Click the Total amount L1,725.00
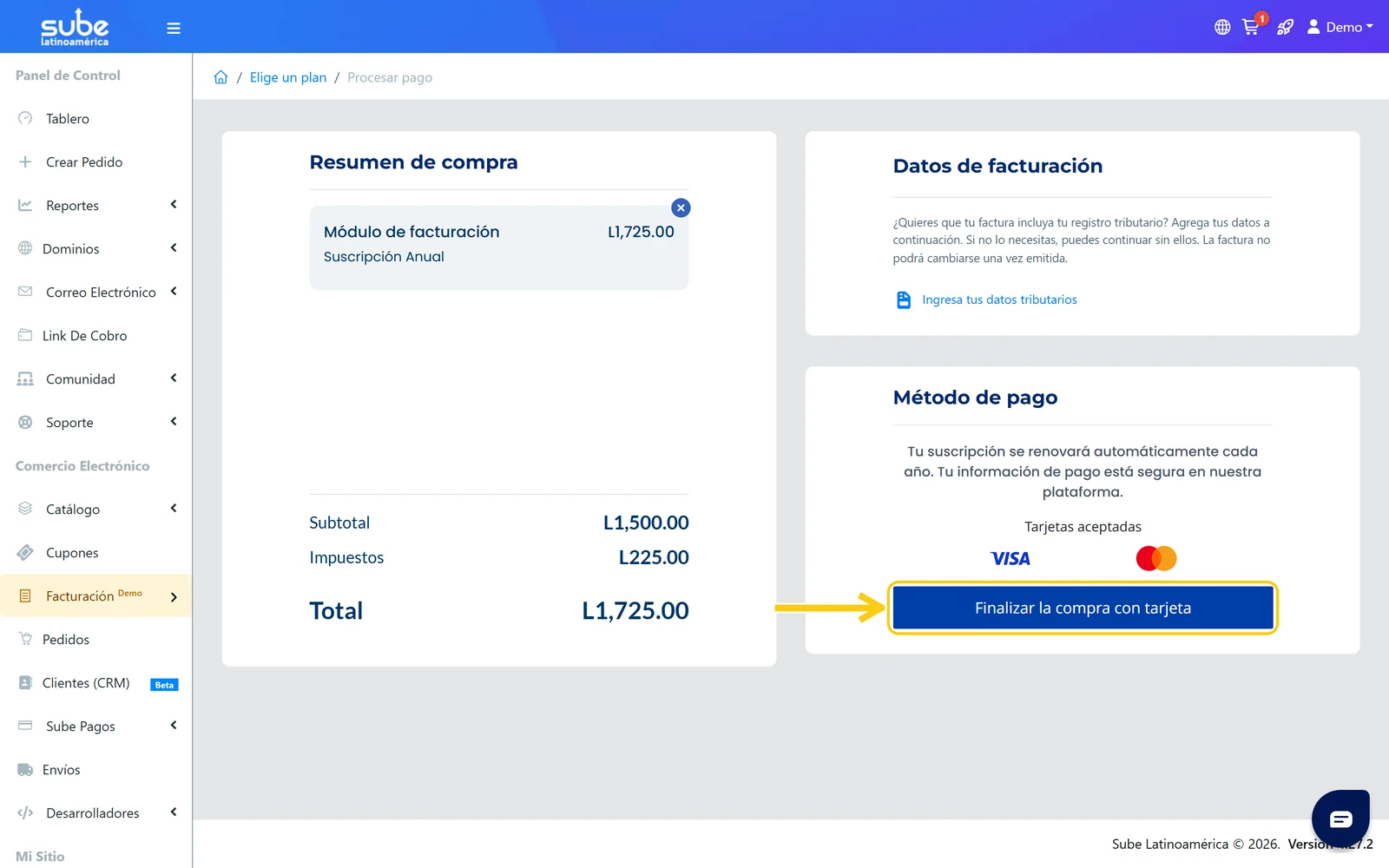This screenshot has height=868, width=1389. pos(635,611)
